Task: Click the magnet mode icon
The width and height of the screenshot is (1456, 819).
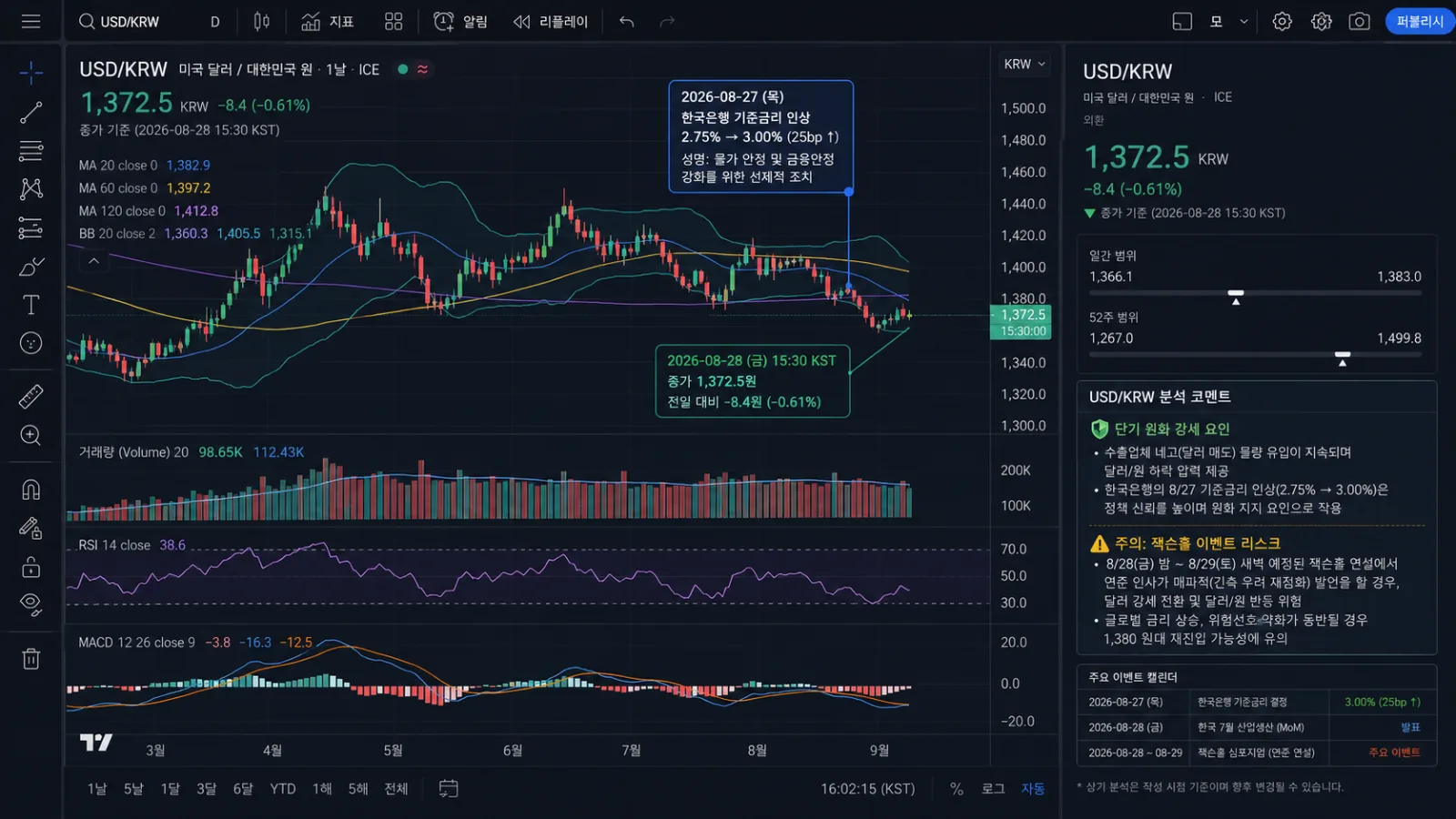Action: pyautogui.click(x=31, y=490)
